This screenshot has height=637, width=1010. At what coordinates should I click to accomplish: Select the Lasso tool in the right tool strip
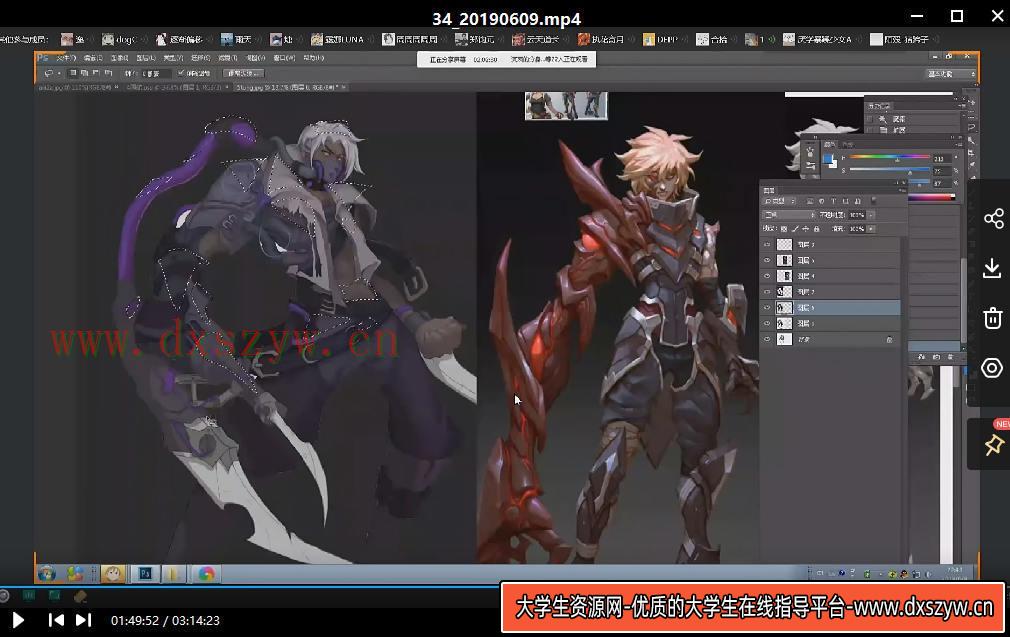coord(971,128)
